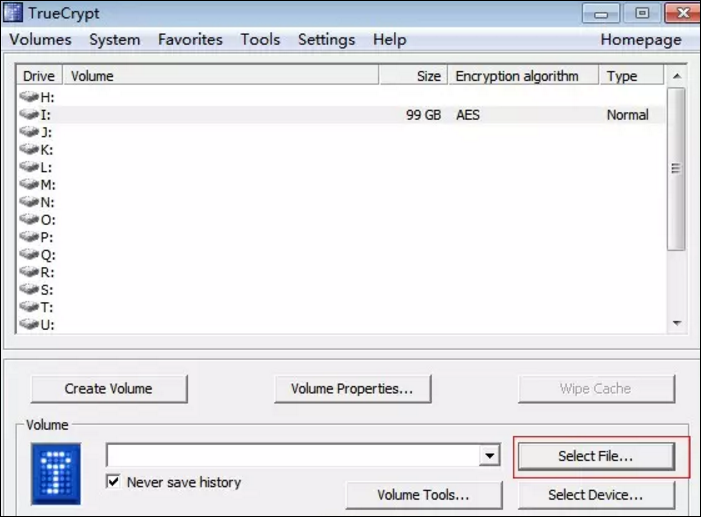The image size is (701, 517).
Task: Click the scroll up arrow of drive list
Action: coord(677,76)
